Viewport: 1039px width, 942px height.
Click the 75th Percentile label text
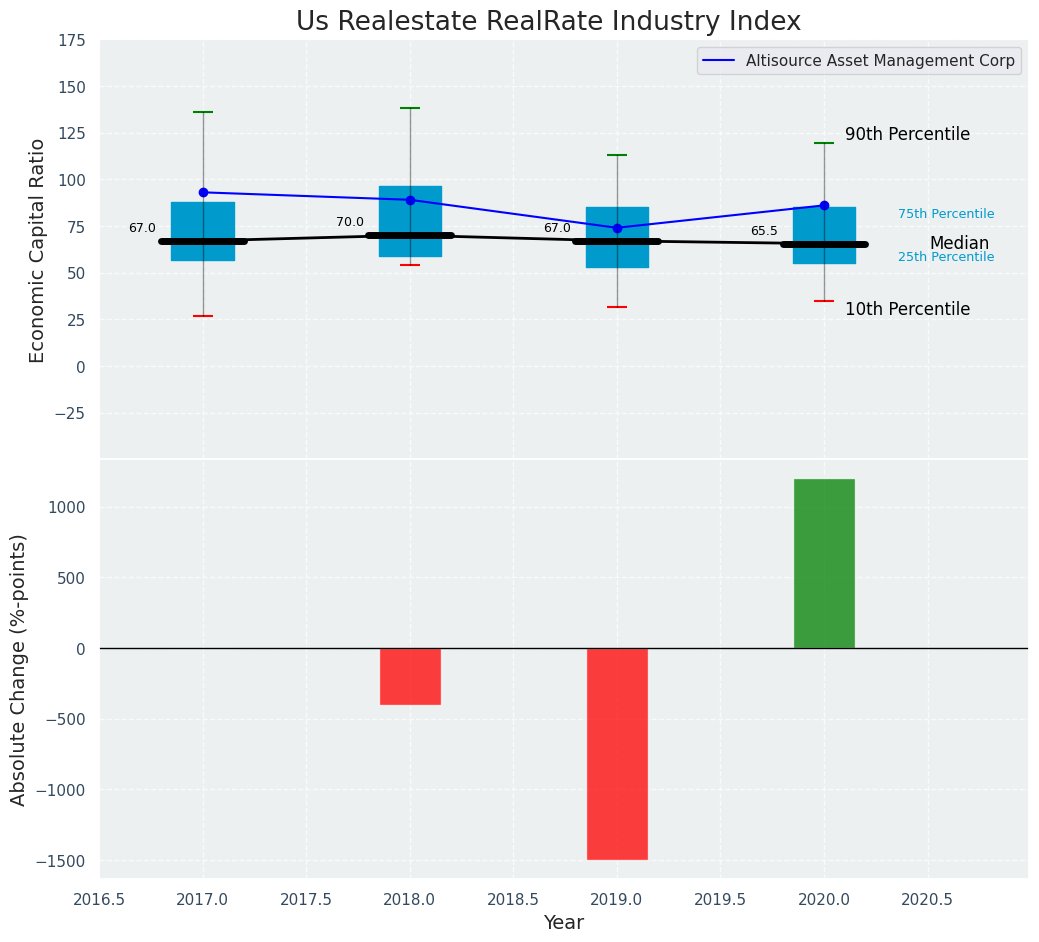click(x=945, y=214)
